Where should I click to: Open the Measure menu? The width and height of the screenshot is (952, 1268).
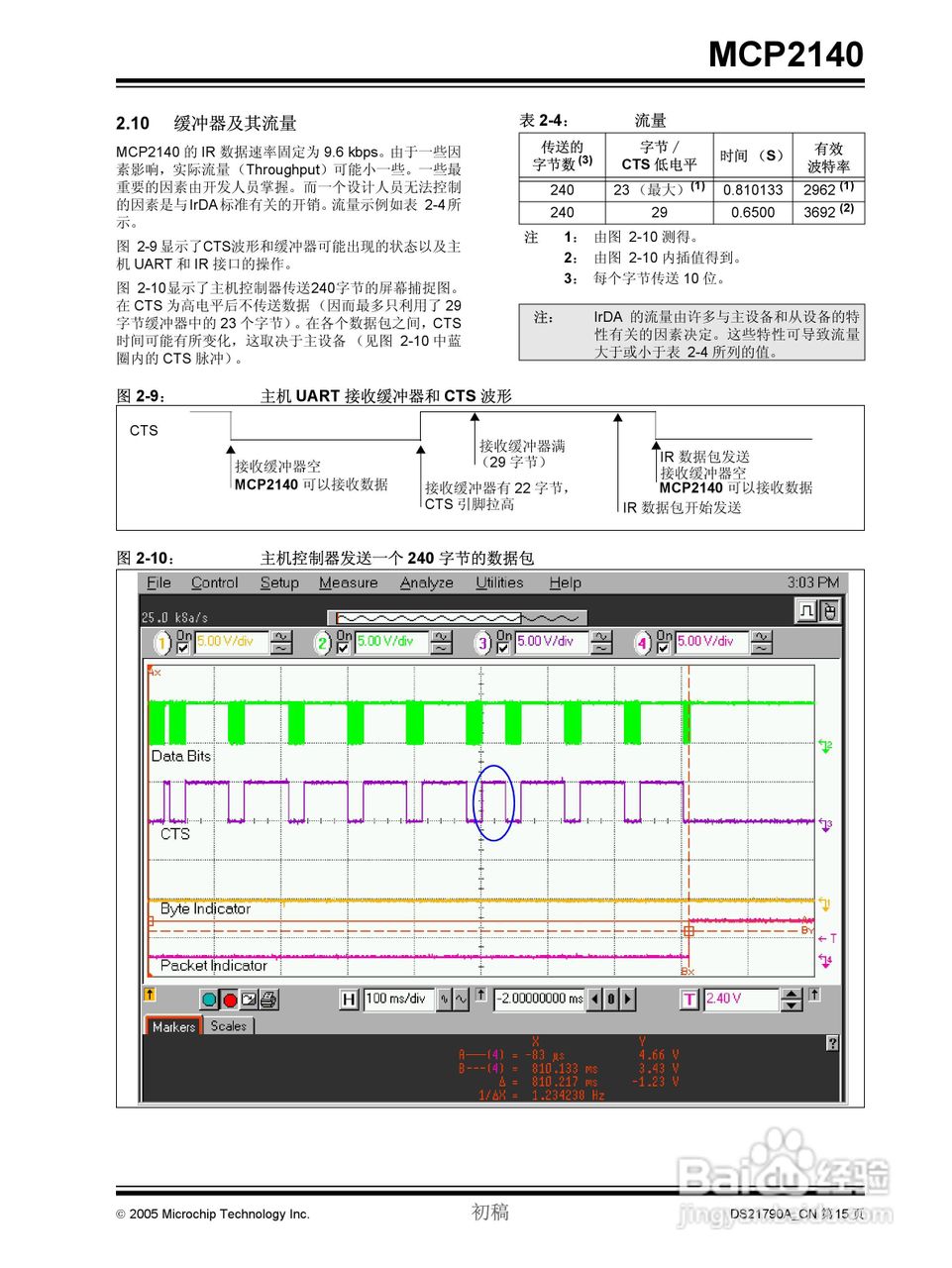348,582
